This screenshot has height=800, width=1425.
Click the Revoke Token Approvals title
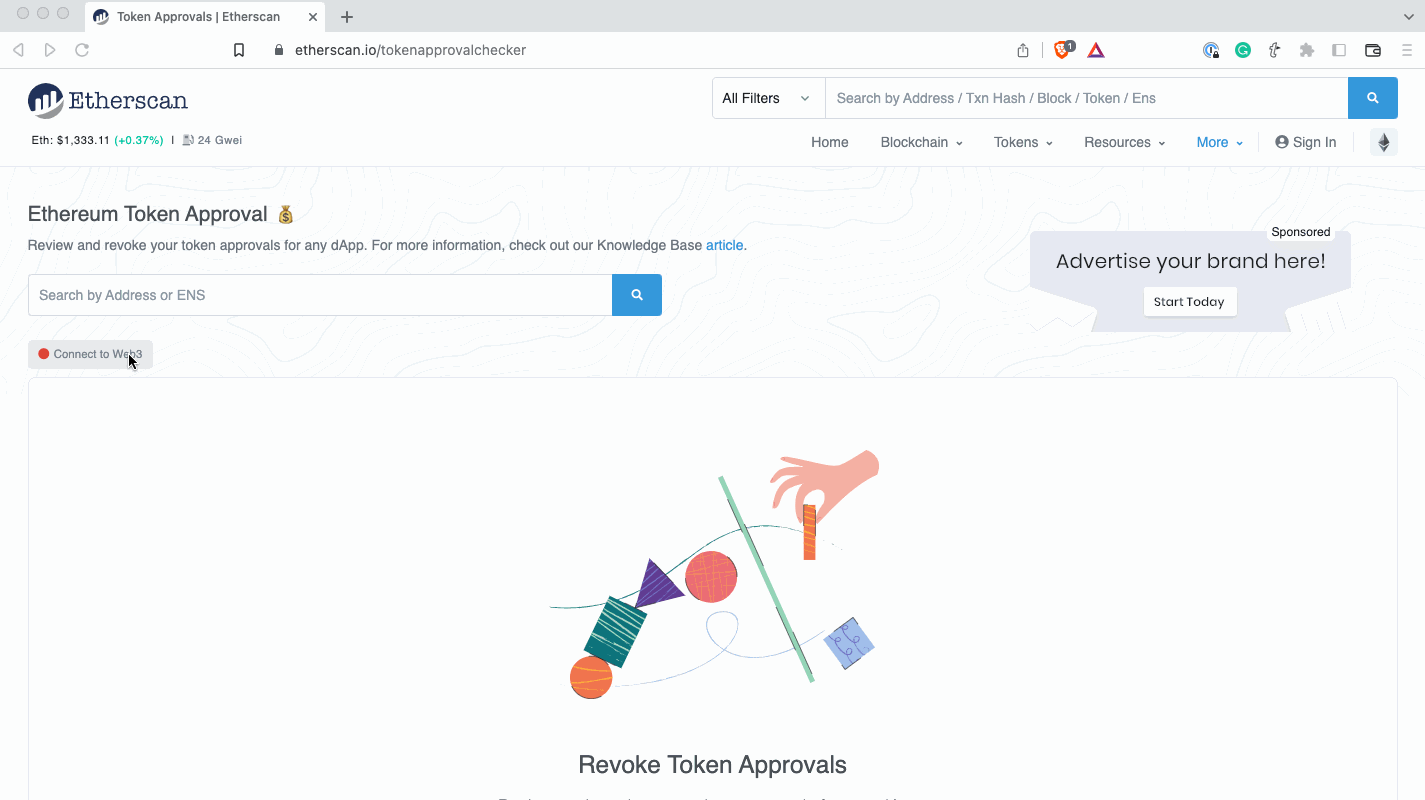[712, 765]
